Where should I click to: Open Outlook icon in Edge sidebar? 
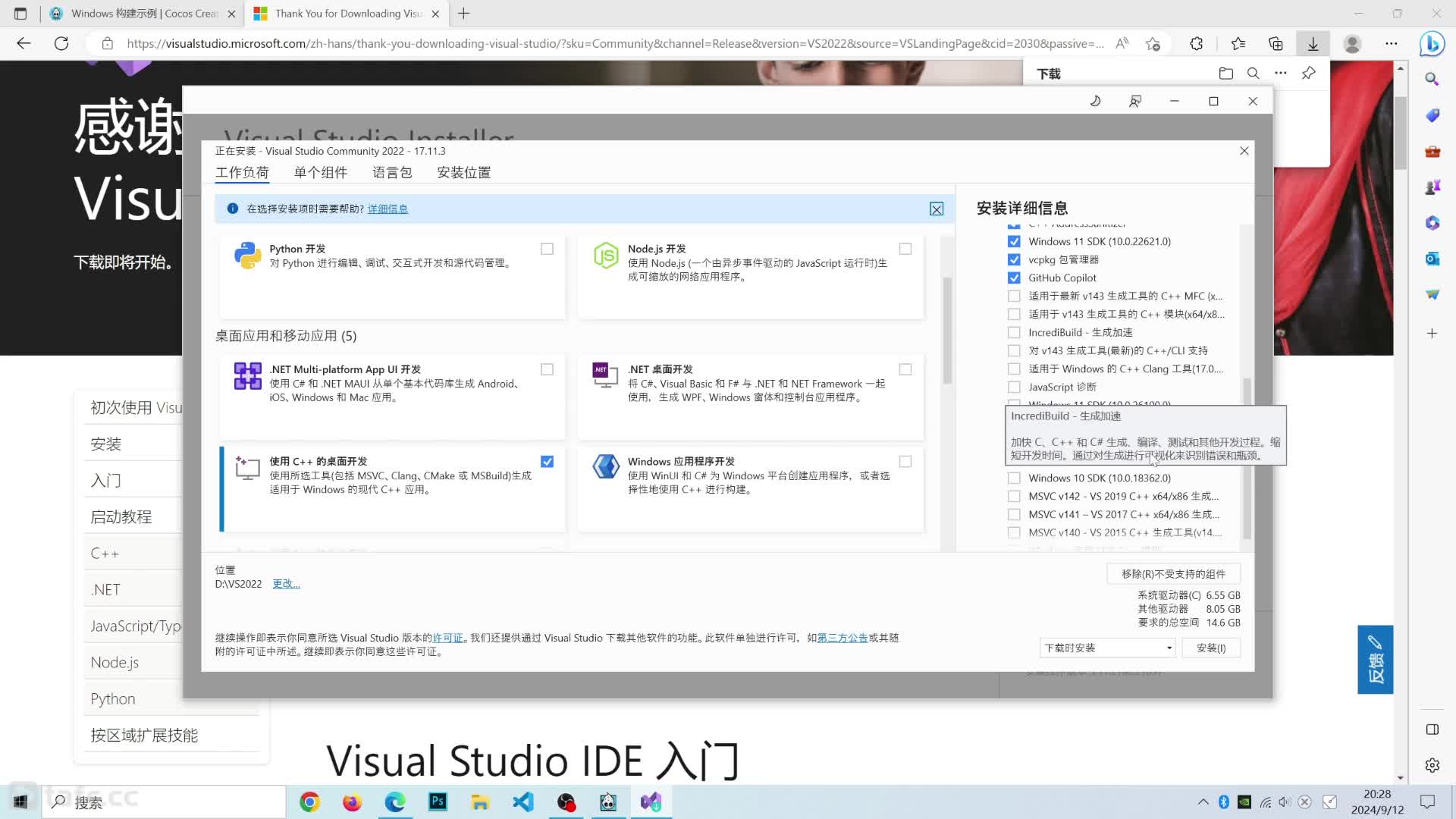click(1432, 259)
